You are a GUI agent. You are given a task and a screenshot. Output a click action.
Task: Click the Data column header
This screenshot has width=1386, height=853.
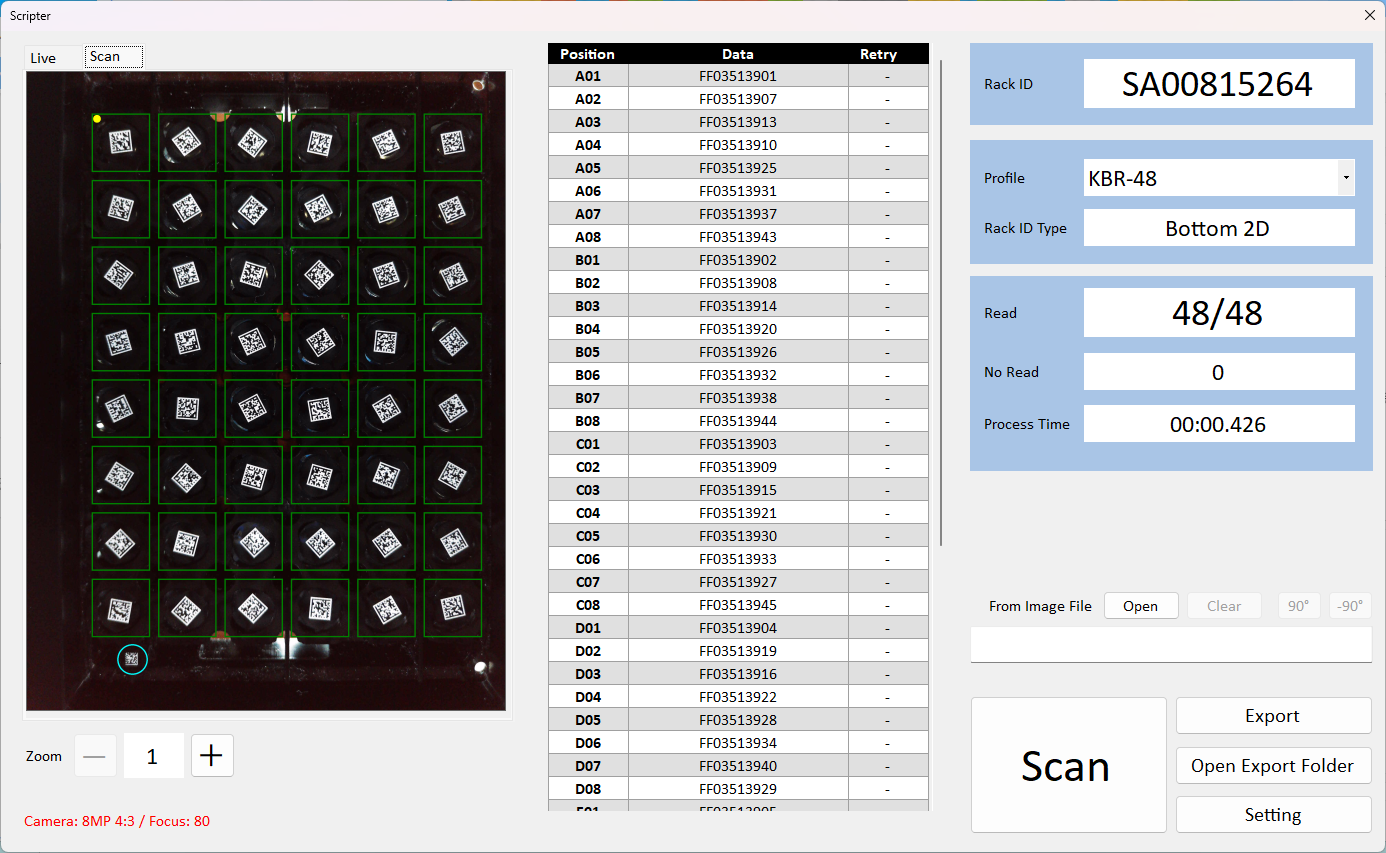[x=738, y=54]
